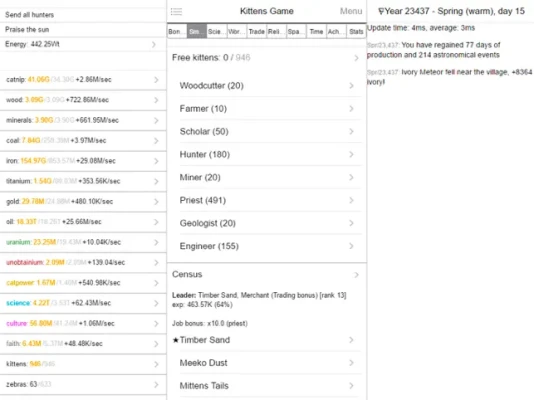The image size is (534, 400).
Task: Select kitten Meeko Dust
Action: tap(267, 363)
